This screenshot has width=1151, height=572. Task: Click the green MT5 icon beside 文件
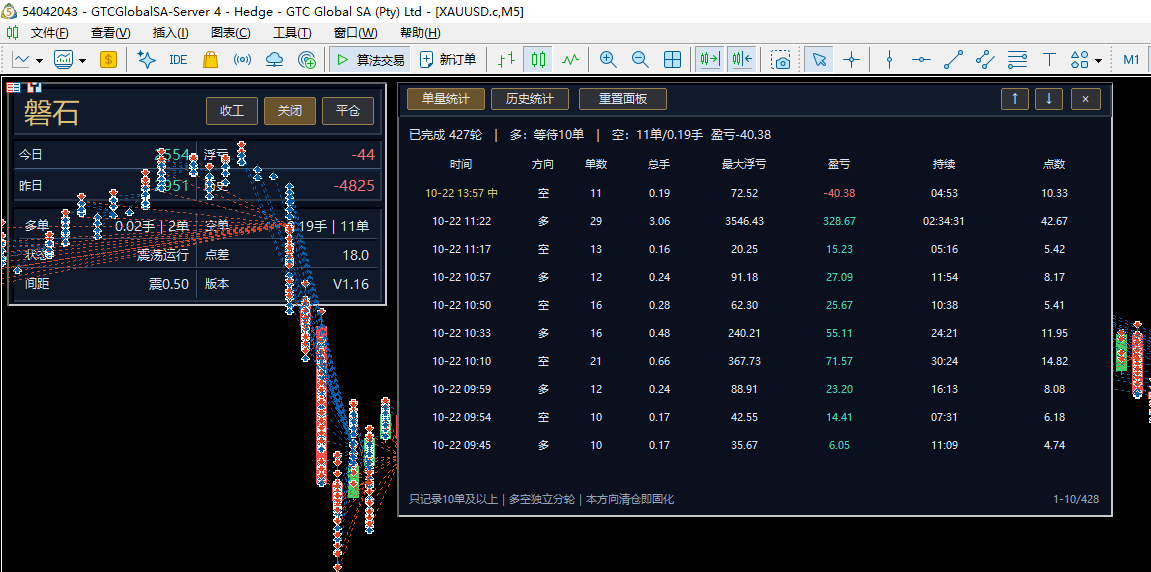pos(13,33)
